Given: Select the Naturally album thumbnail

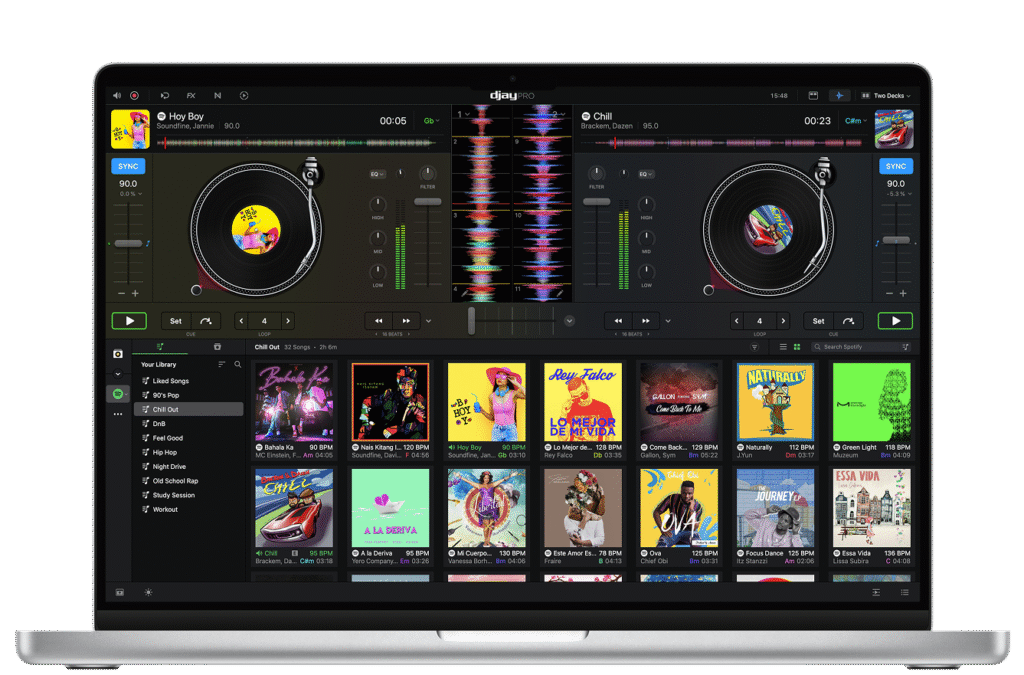Looking at the screenshot, I should click(775, 402).
